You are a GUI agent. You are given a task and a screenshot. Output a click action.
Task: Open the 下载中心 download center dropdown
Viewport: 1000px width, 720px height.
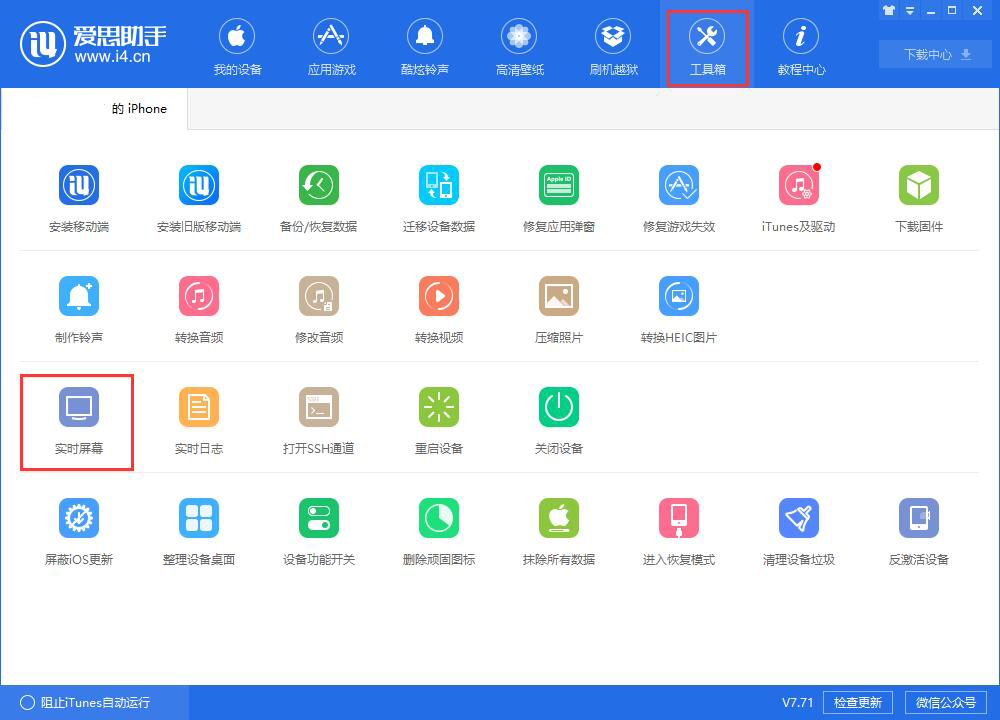tap(934, 55)
